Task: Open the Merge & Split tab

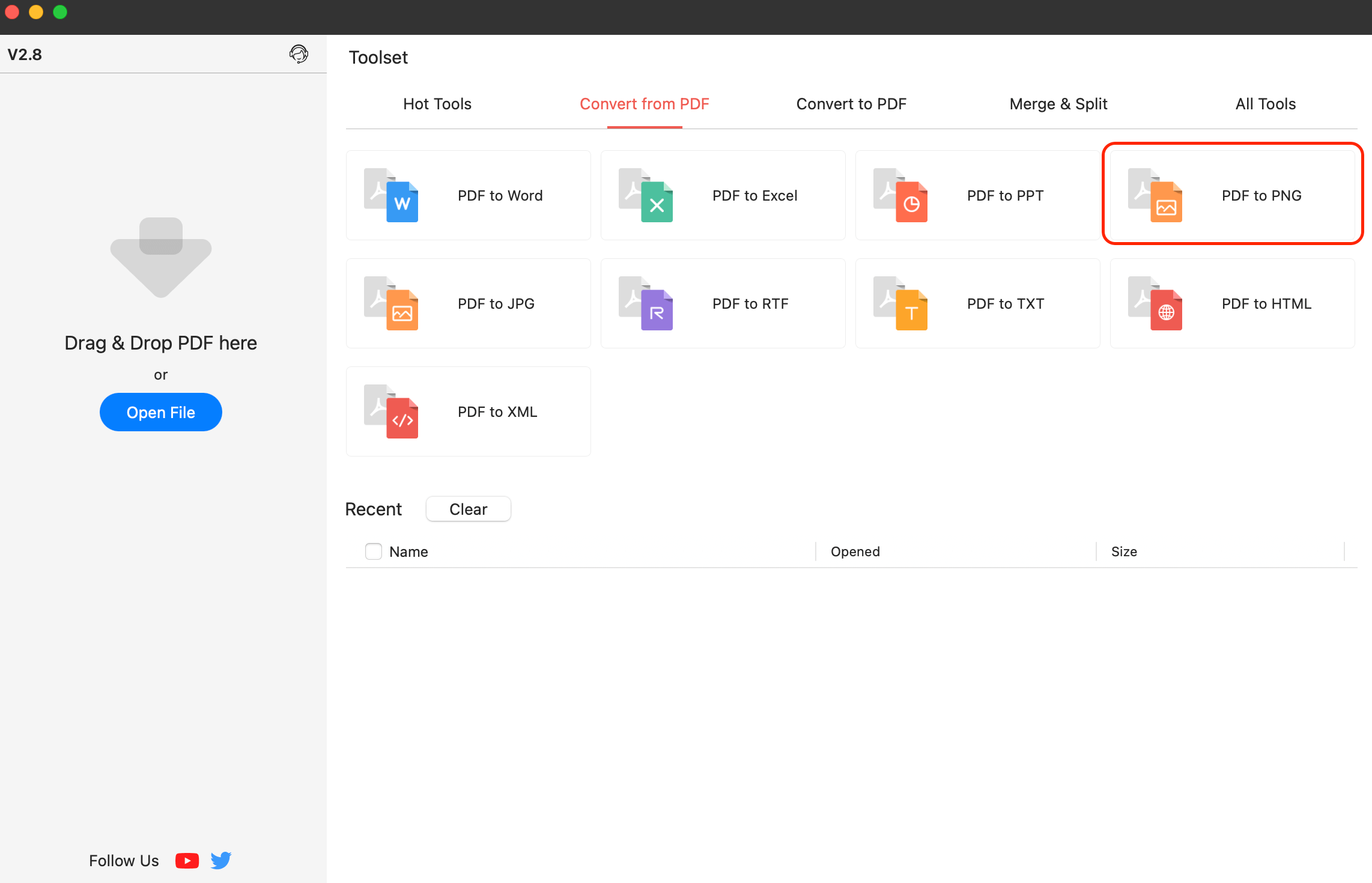Action: pyautogui.click(x=1058, y=103)
